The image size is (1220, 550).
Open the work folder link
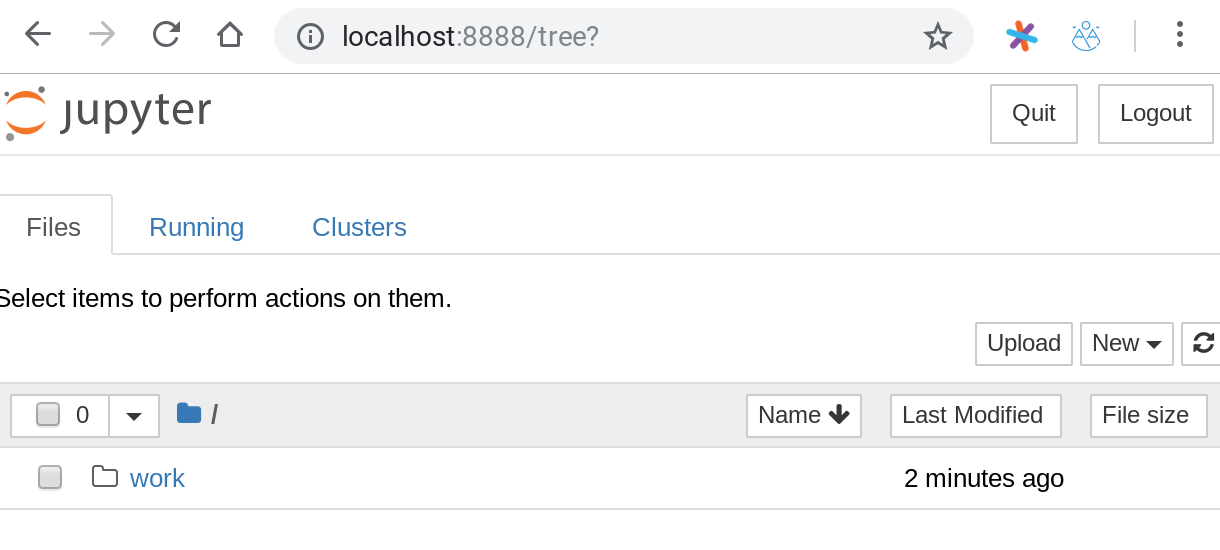pos(157,478)
